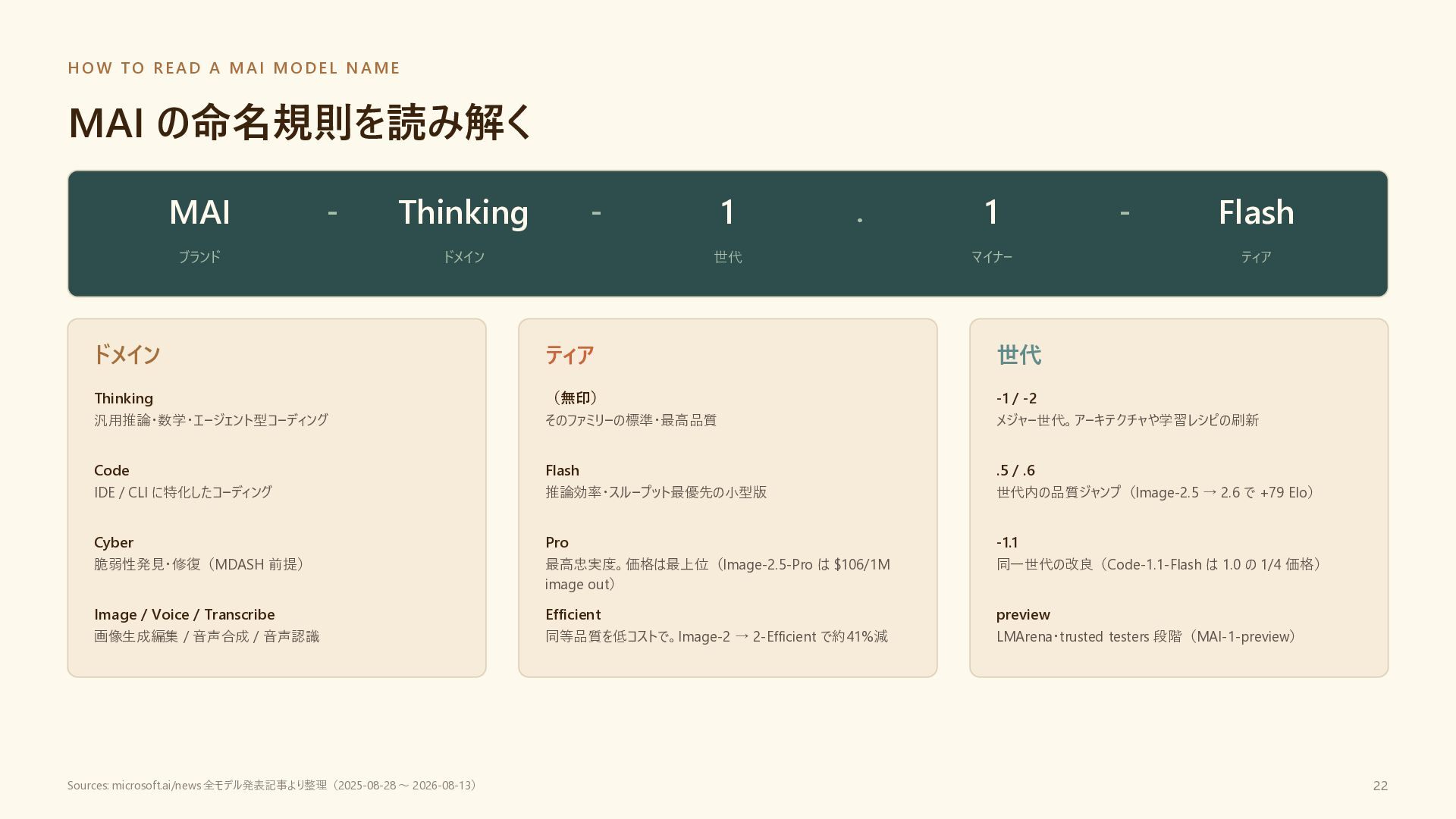Select the 'ブランド' label under MAI
1456x819 pixels.
click(x=199, y=257)
